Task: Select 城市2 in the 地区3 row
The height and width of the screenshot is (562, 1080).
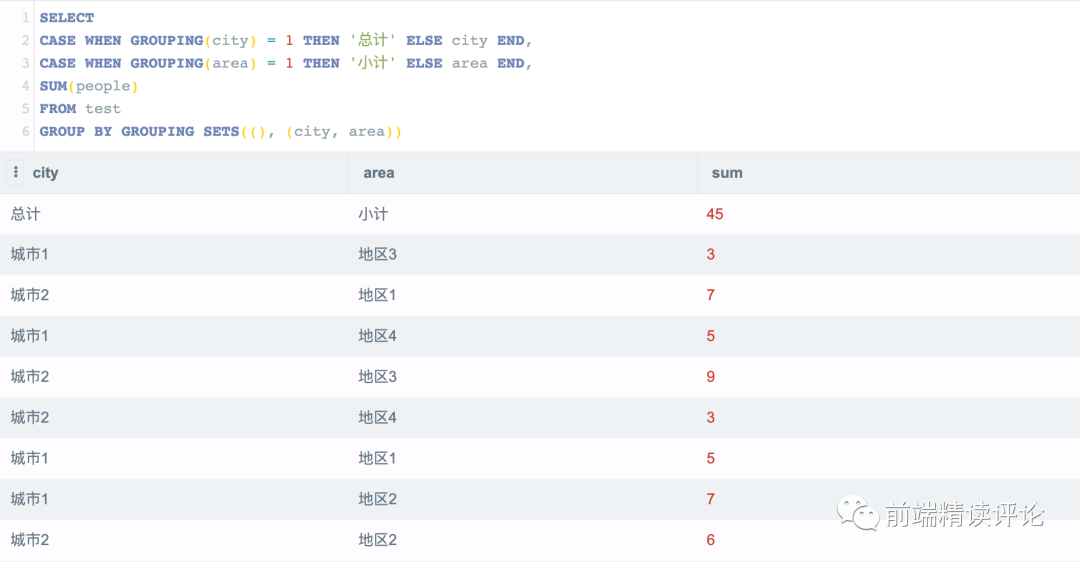Action: [x=30, y=376]
